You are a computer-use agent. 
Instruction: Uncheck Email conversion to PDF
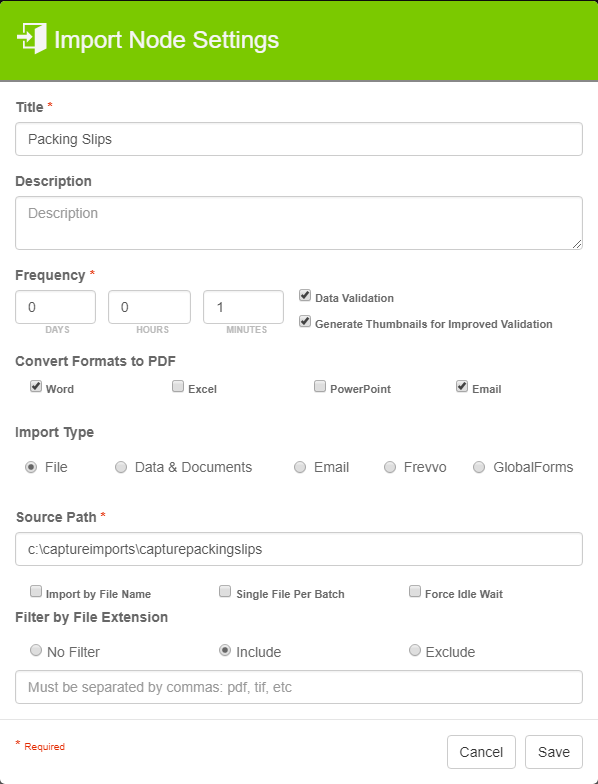(462, 386)
